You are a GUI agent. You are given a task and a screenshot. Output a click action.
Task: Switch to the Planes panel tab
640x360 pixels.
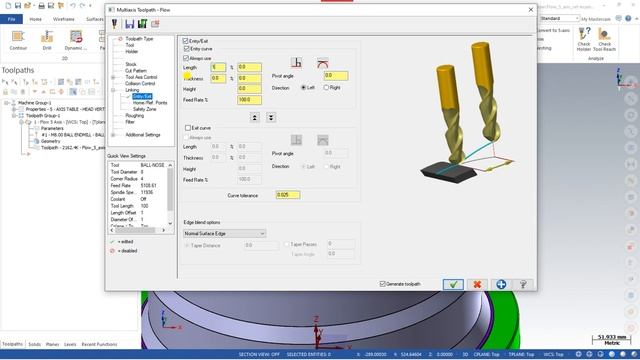pos(52,344)
